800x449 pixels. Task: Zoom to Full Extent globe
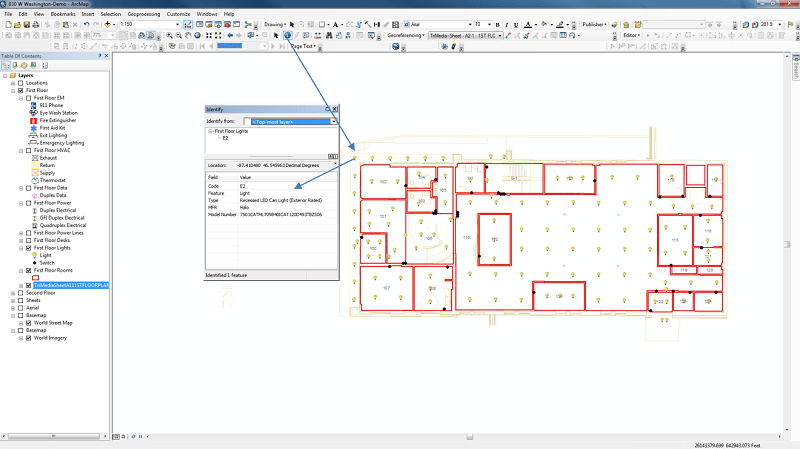pyautogui.click(x=197, y=35)
